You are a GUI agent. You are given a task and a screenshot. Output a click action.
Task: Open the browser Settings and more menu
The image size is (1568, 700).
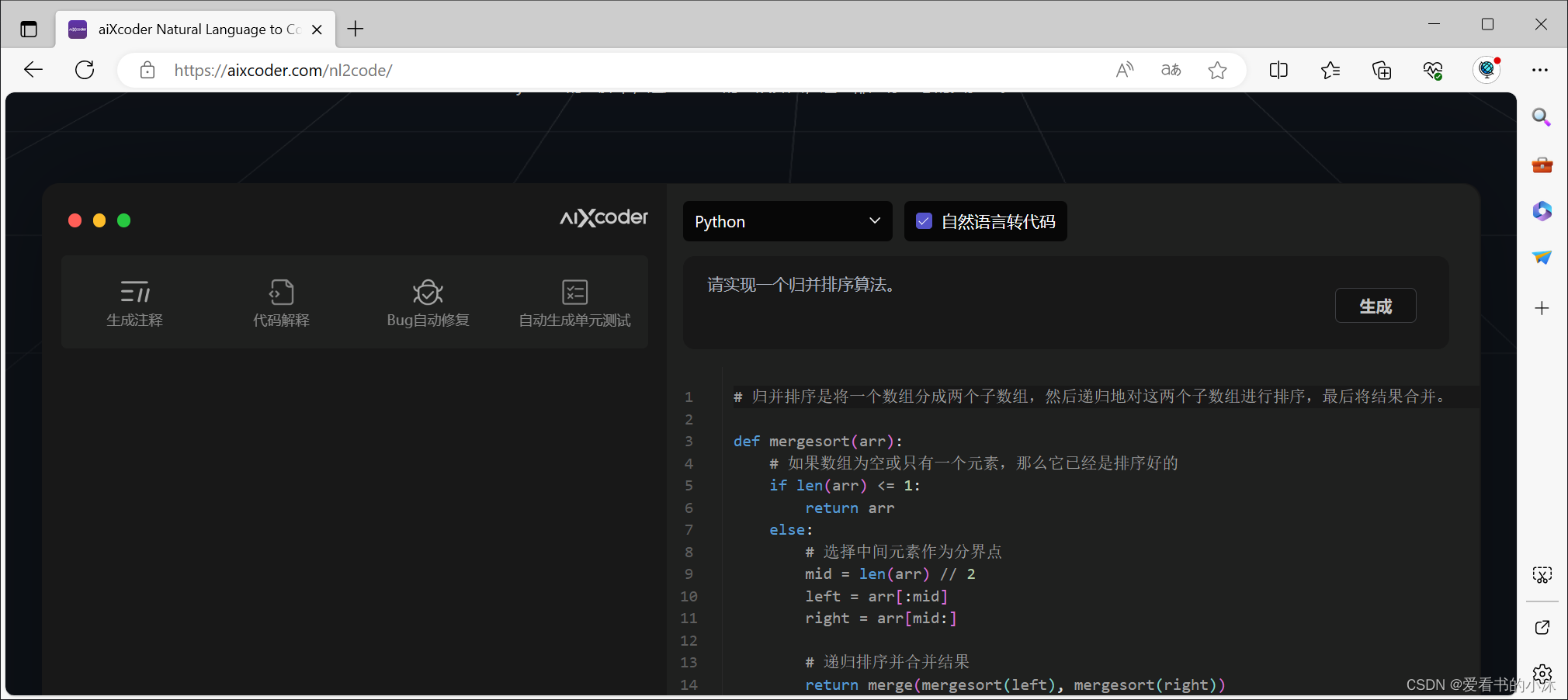(x=1540, y=70)
